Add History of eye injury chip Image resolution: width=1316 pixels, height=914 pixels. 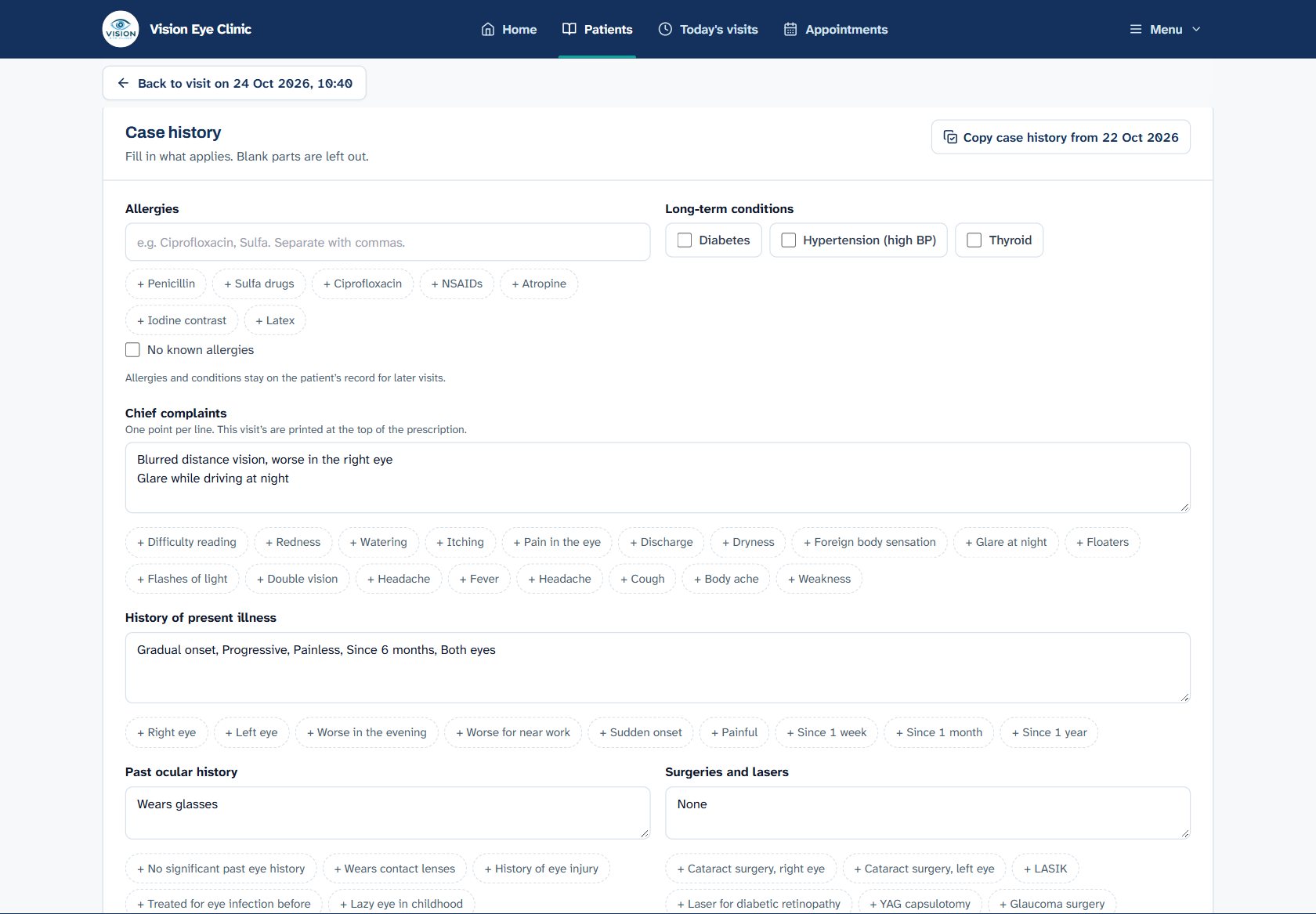click(x=541, y=869)
